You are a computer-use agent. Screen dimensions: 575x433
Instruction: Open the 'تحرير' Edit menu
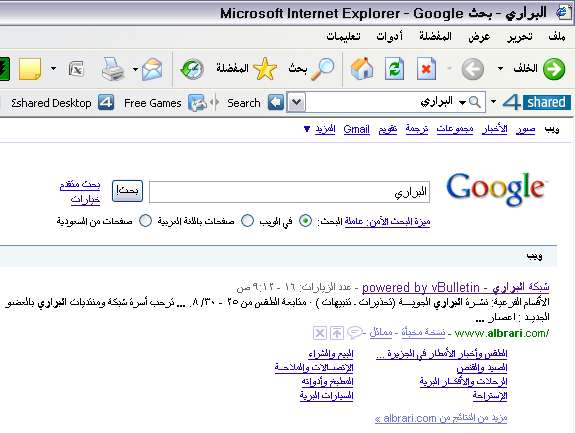coord(520,37)
